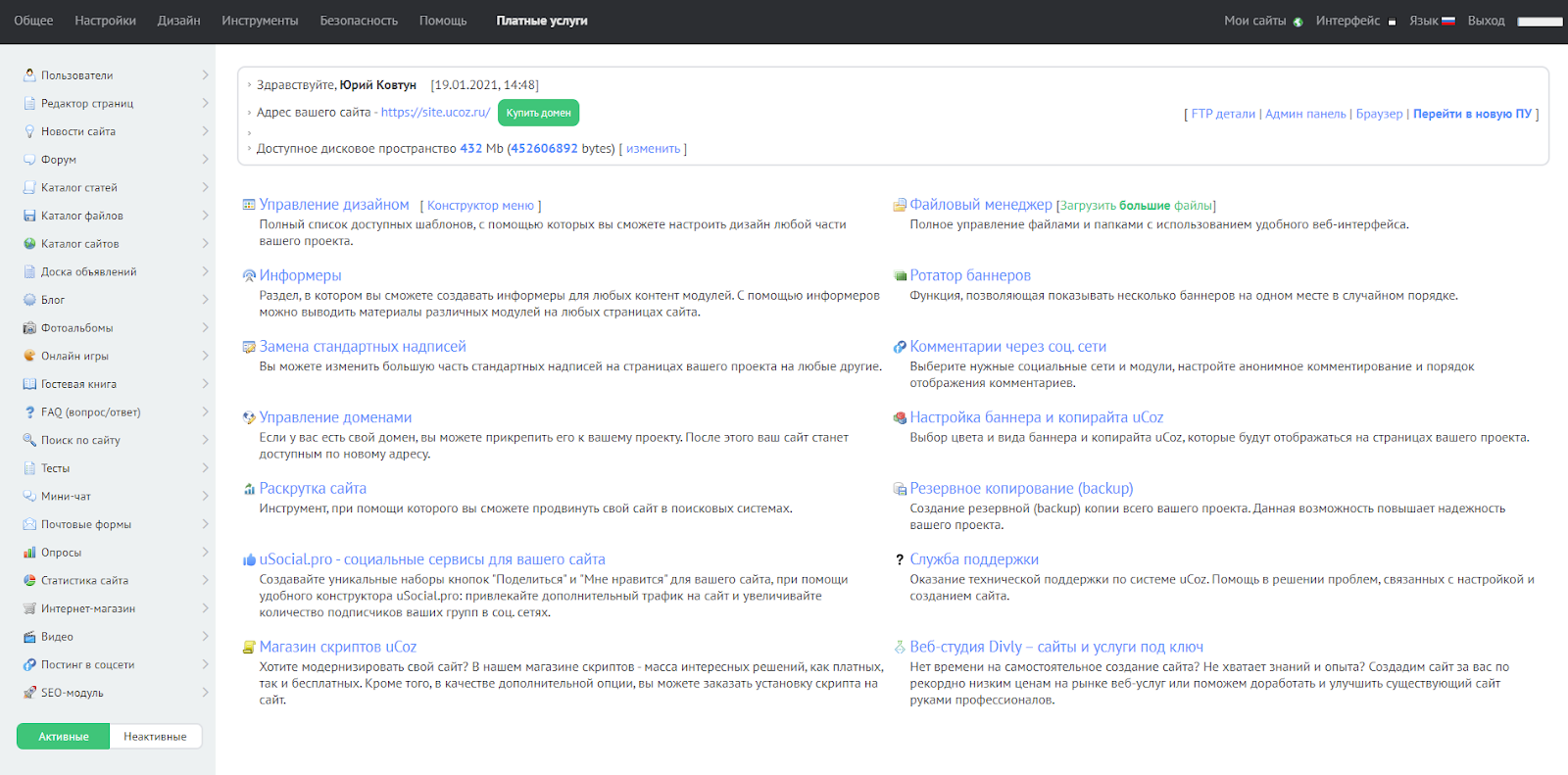
Task: Expand the Тесты chevron arrow
Action: click(x=205, y=468)
